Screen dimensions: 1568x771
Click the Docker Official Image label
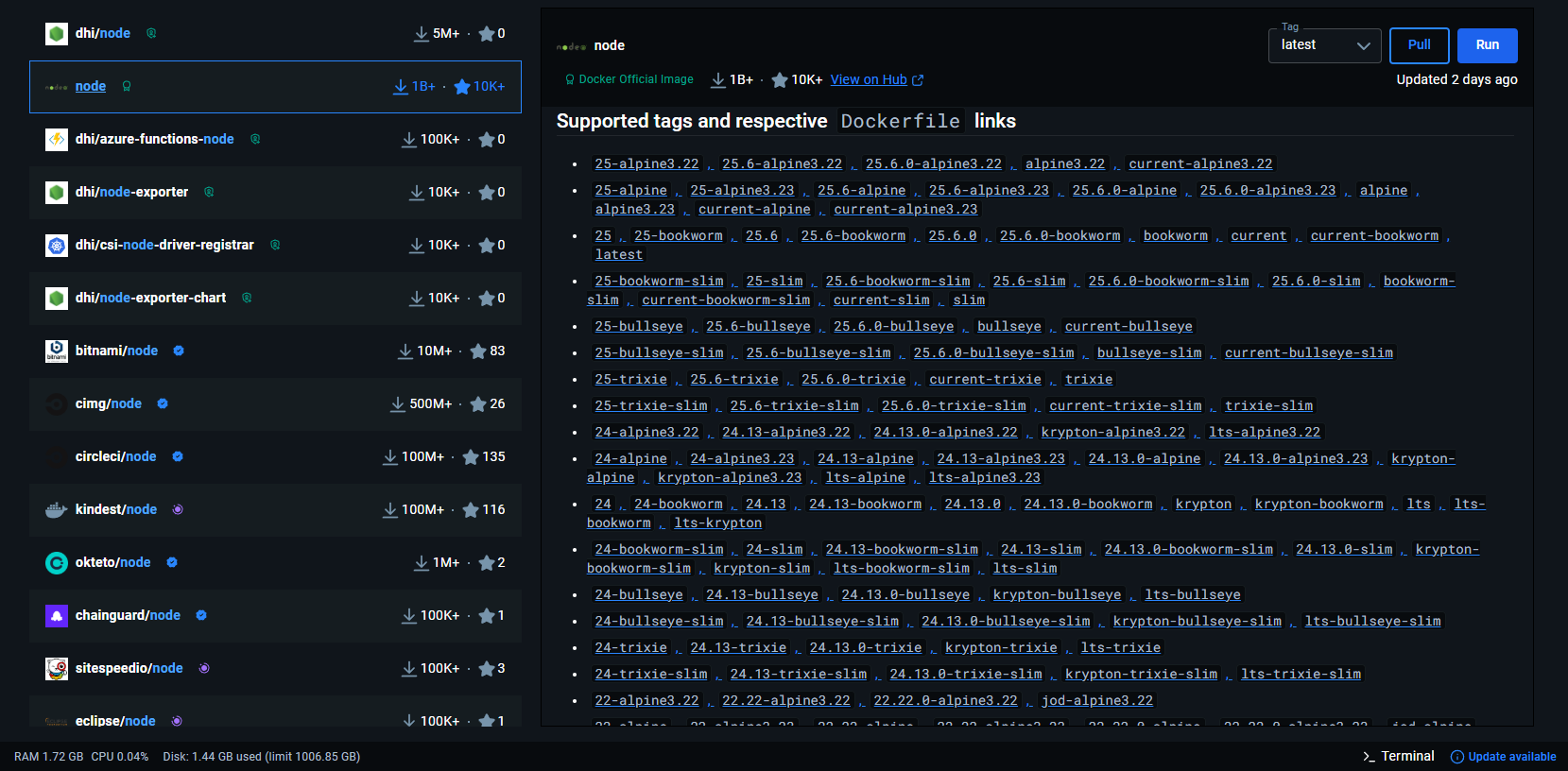coord(636,80)
